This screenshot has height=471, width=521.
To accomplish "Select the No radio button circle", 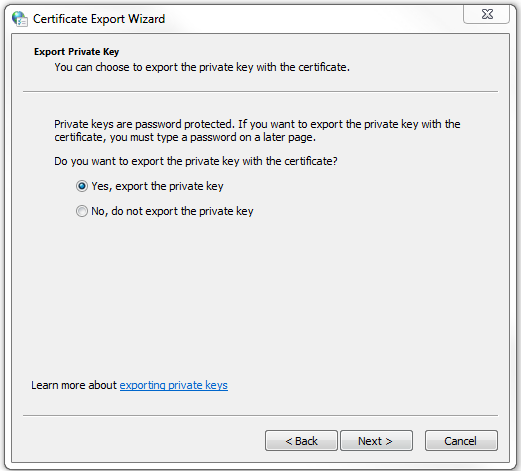I will [x=82, y=211].
